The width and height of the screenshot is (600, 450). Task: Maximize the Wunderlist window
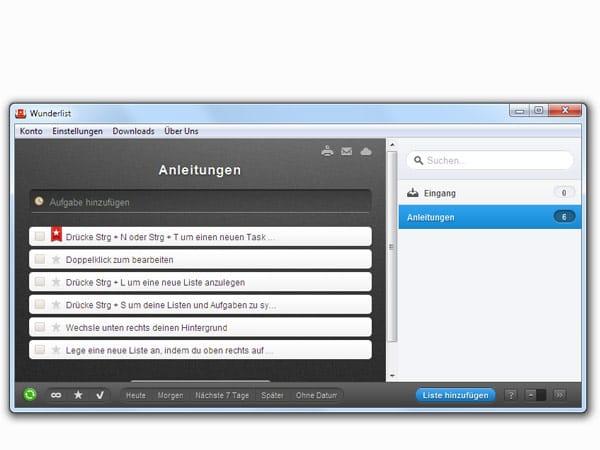[539, 111]
